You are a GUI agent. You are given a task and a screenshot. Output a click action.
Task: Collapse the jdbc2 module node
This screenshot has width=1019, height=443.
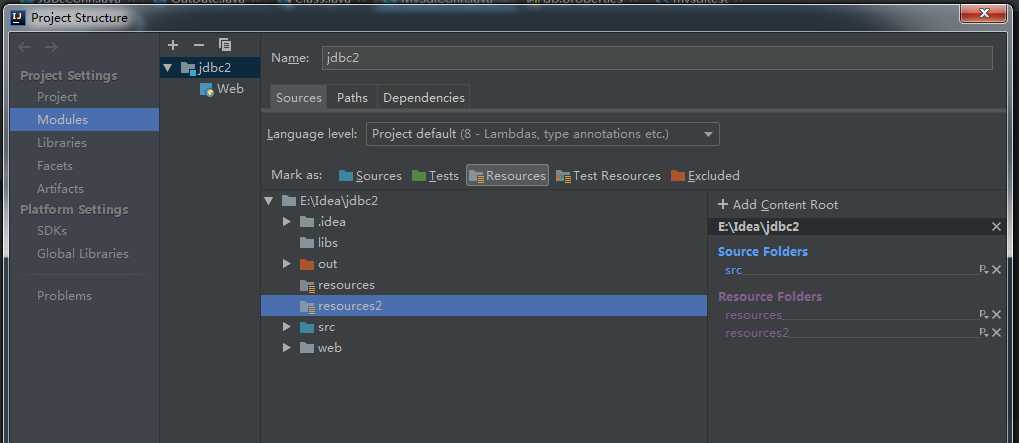168,68
